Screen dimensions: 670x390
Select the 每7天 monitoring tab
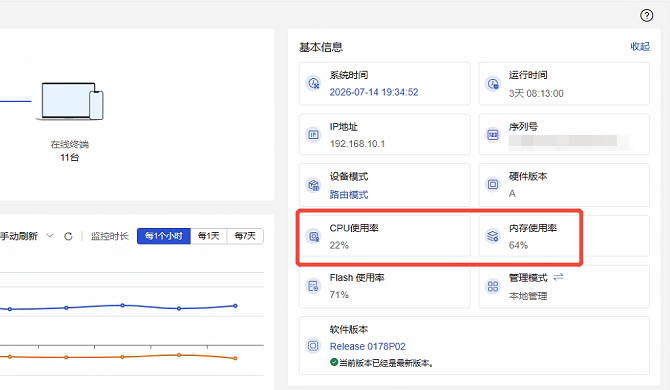tap(245, 236)
